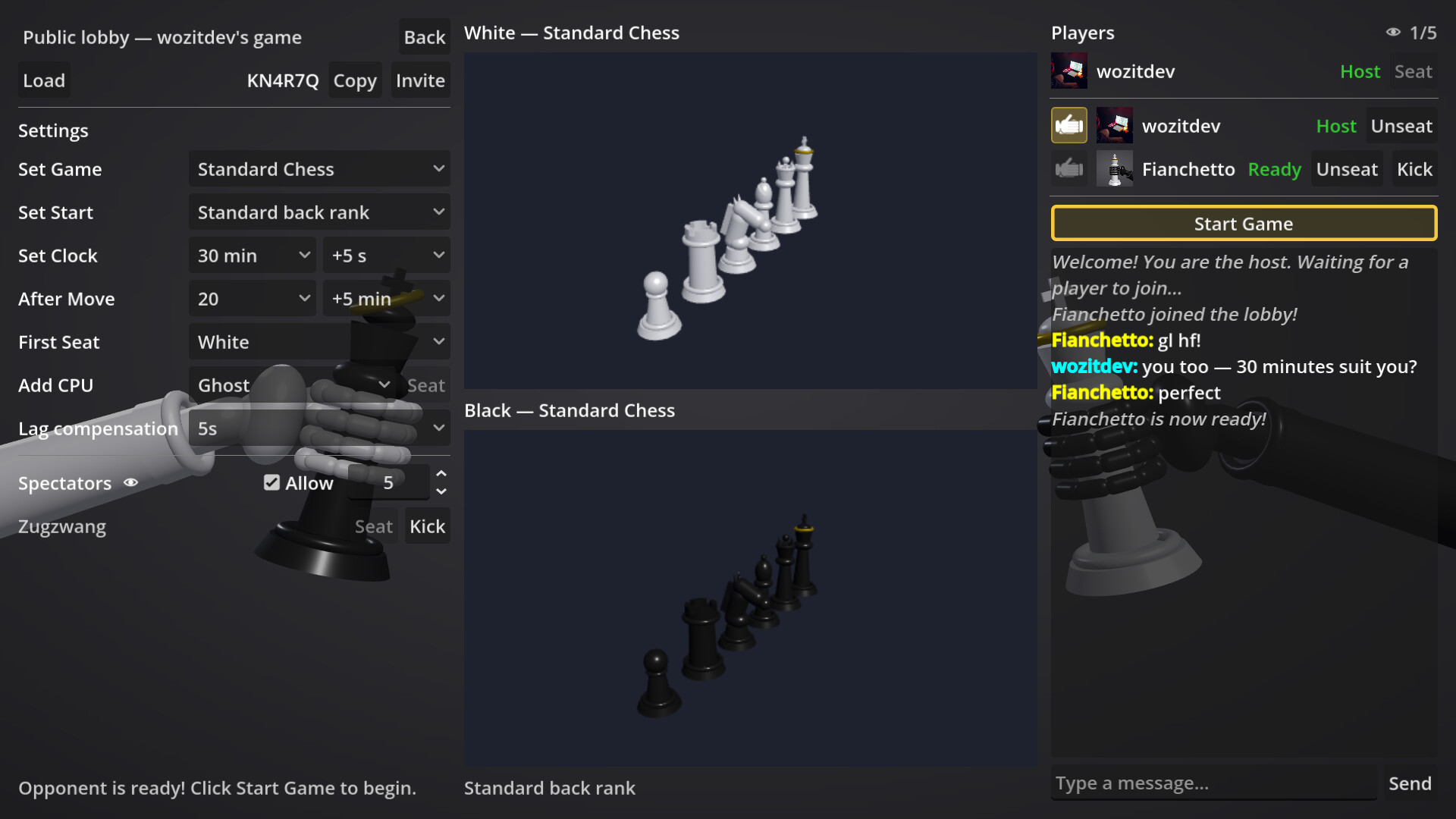
Task: Click the Load button
Action: pyautogui.click(x=44, y=80)
